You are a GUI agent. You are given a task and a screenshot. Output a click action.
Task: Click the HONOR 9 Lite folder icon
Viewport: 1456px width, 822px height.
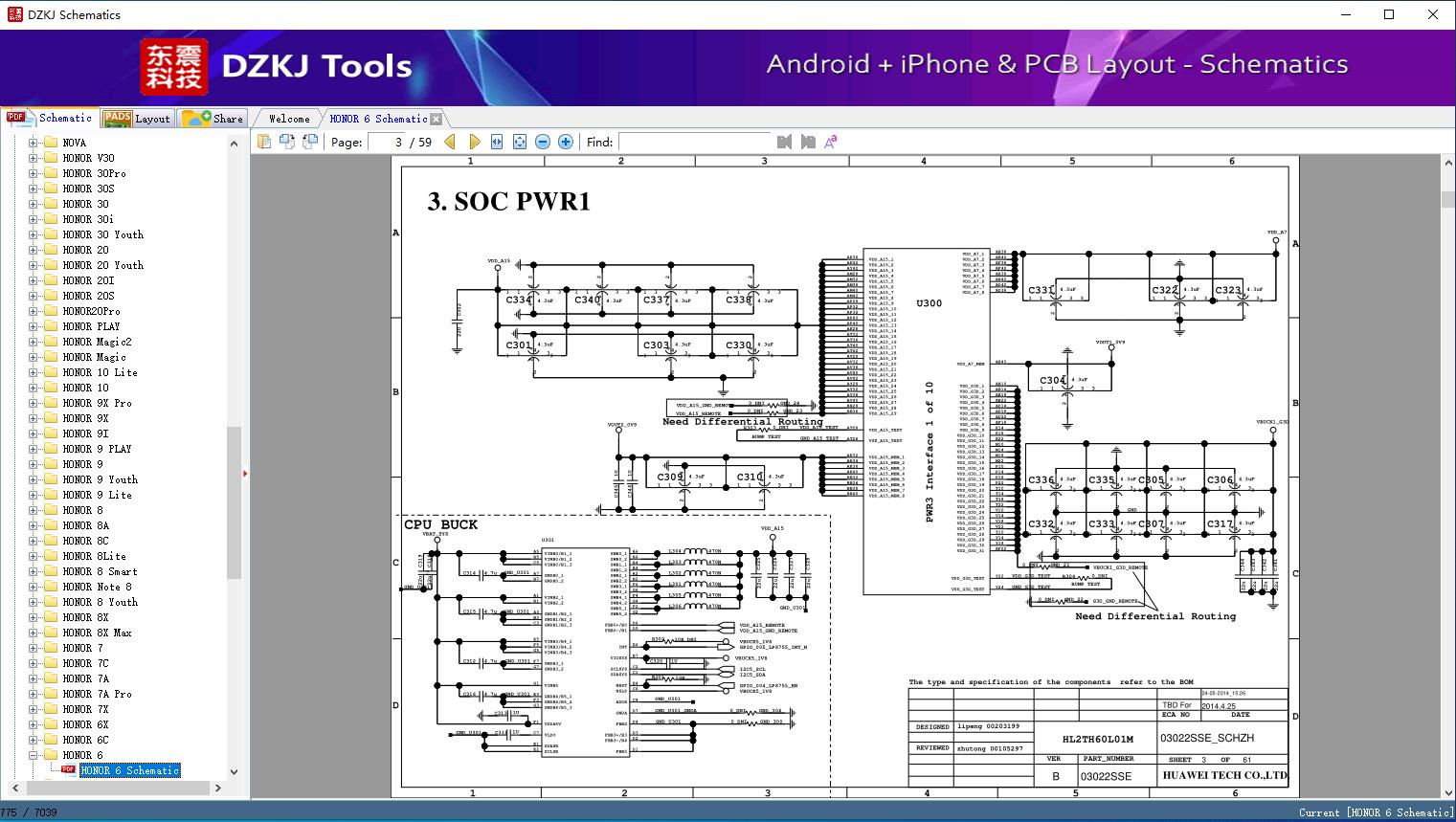[x=51, y=495]
